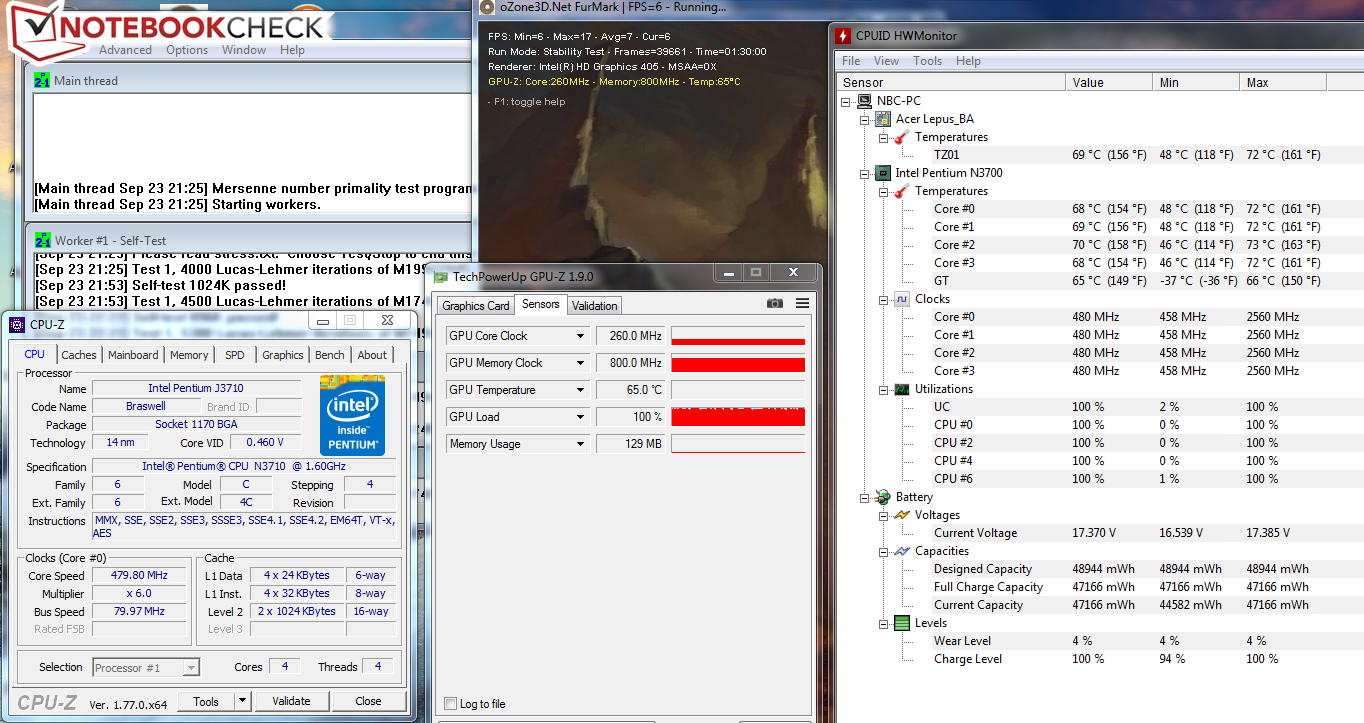
Task: Switch to the Mainboard tab in CPU-Z
Action: [x=133, y=355]
